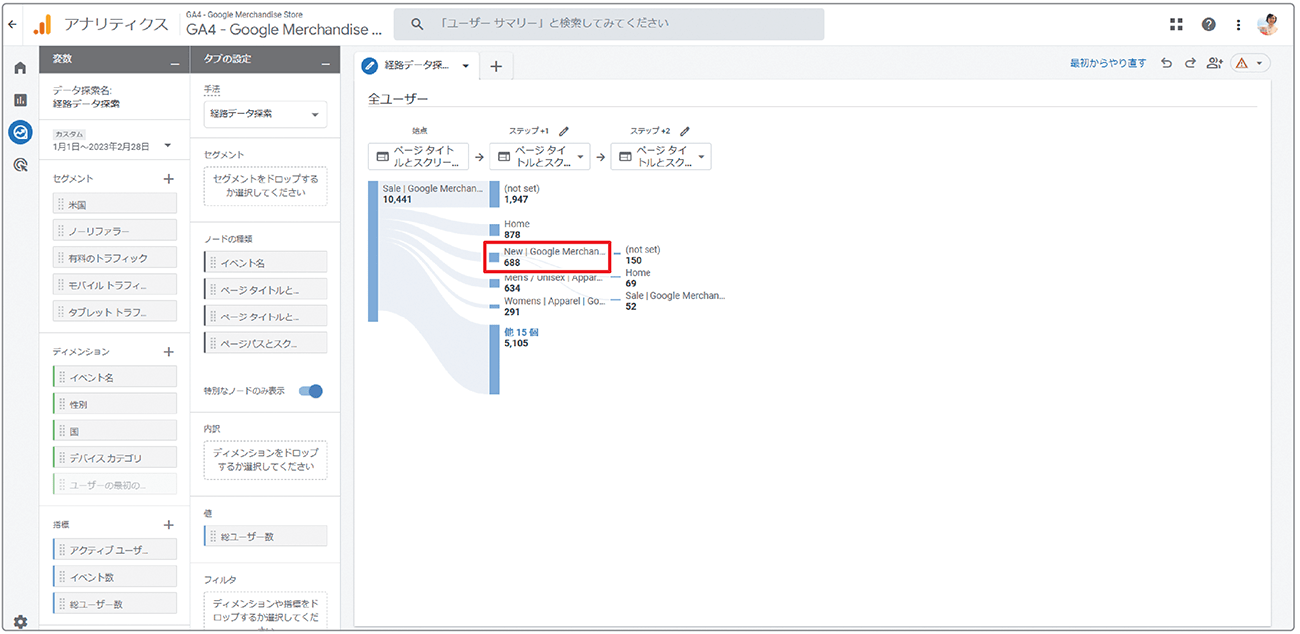Viewport: 1300px width, 634px height.
Task: Open the Explore icon in left navigation
Action: [20, 132]
